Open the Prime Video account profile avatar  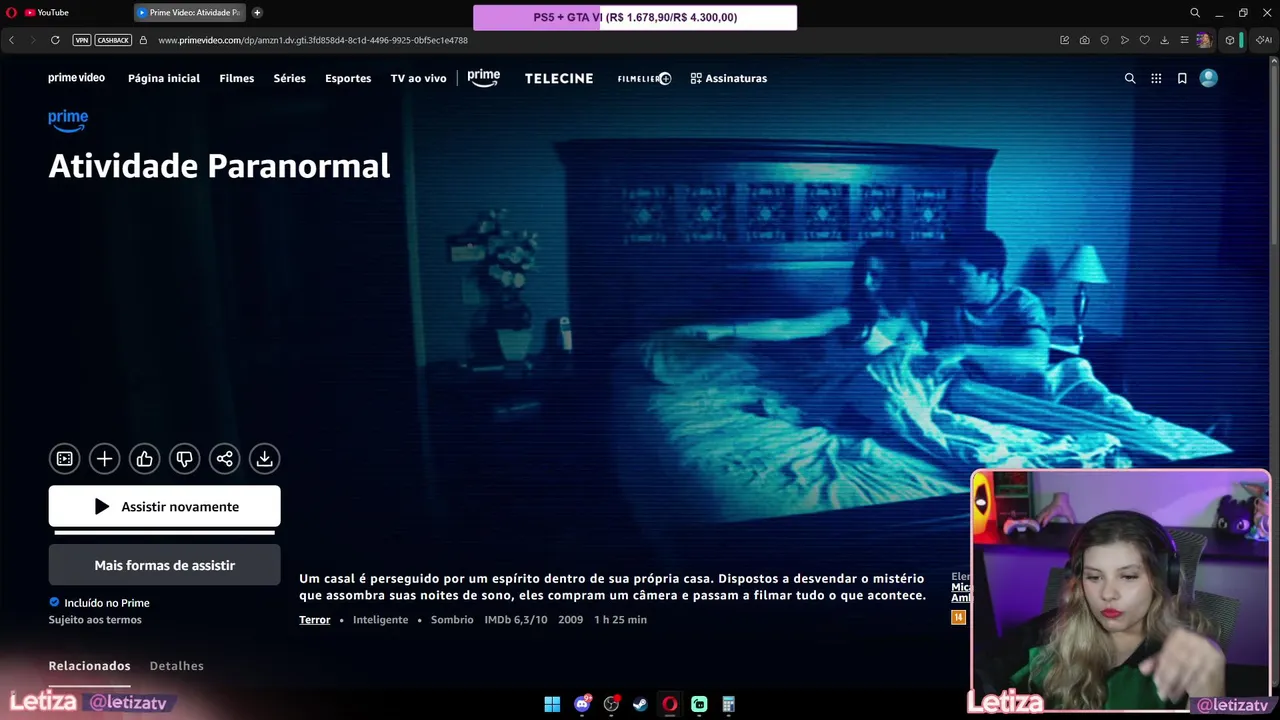1209,78
